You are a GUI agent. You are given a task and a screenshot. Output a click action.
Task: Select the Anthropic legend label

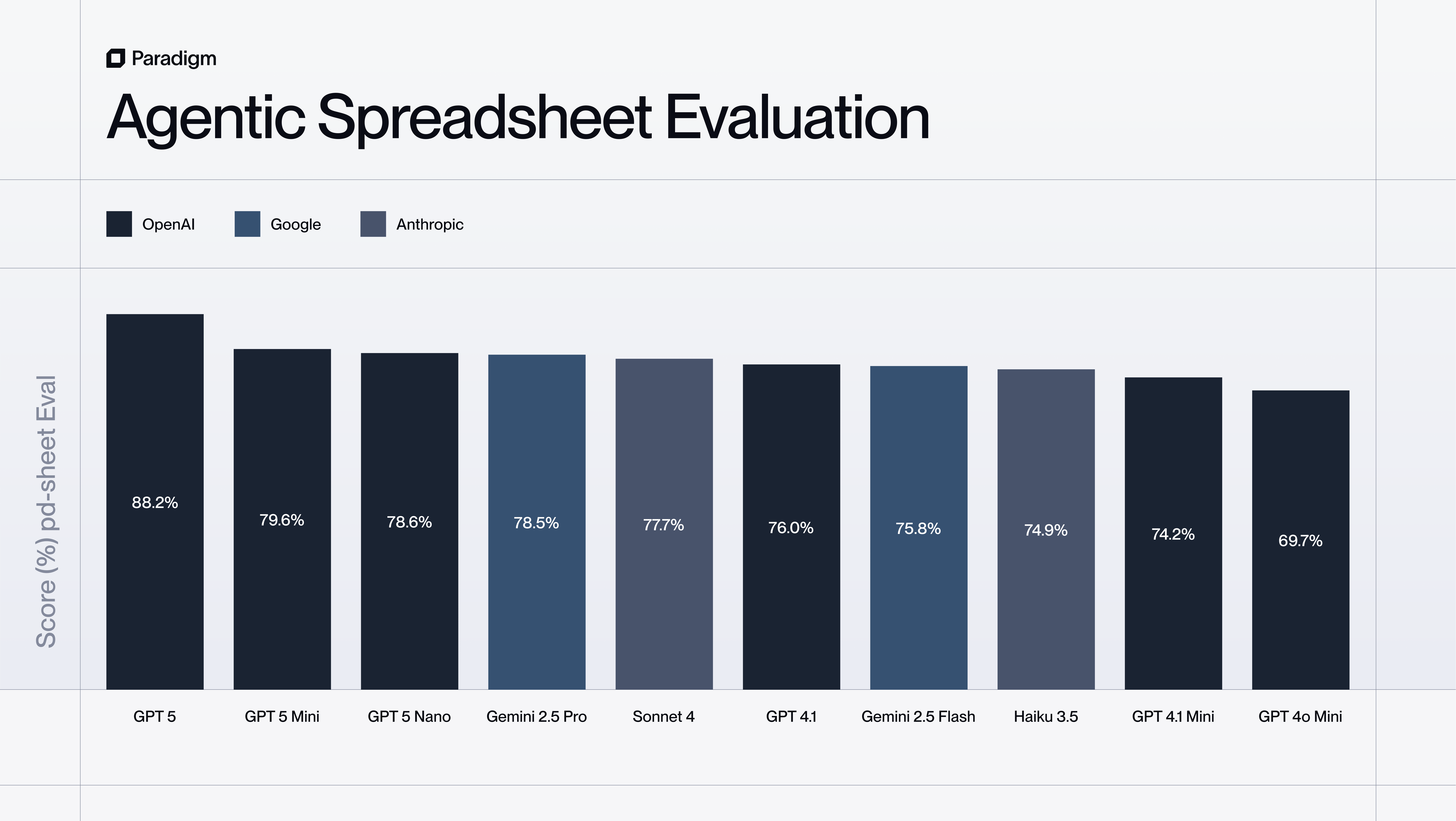point(430,224)
